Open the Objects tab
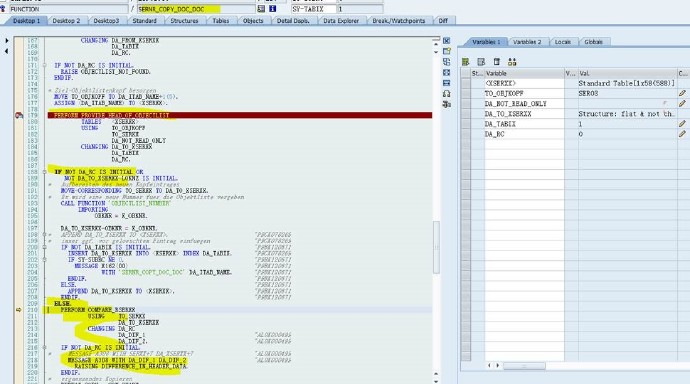 253,21
